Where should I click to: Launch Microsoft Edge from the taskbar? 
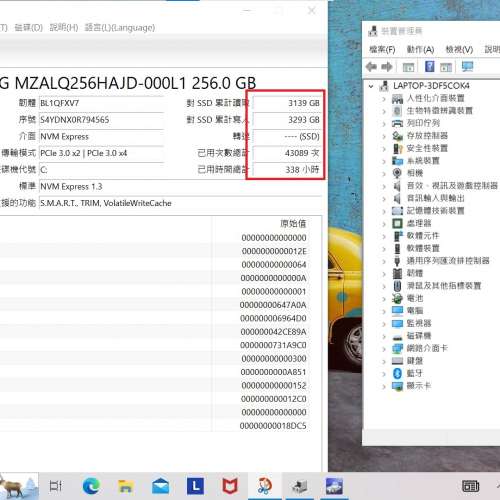[x=91, y=486]
